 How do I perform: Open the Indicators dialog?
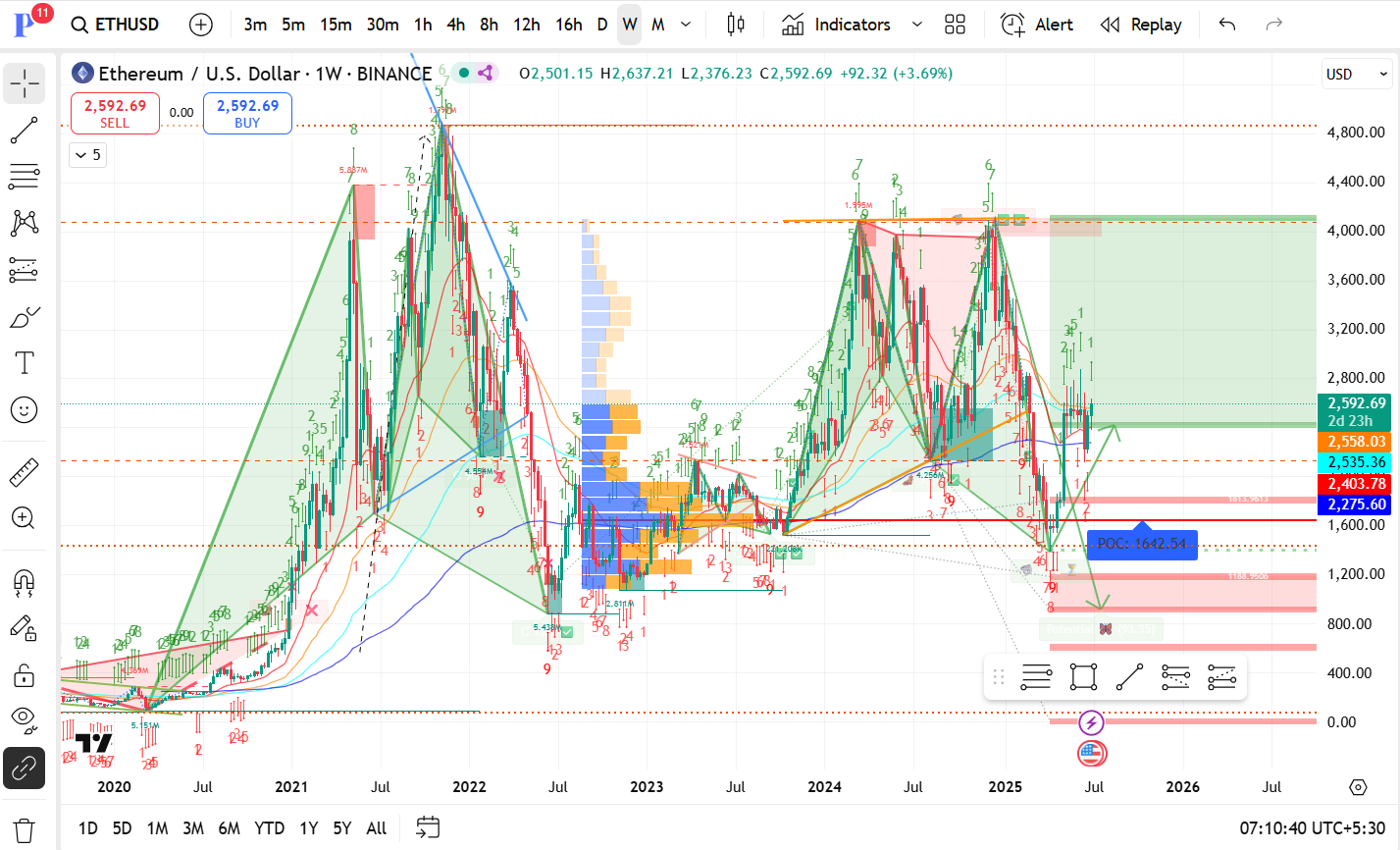(836, 25)
